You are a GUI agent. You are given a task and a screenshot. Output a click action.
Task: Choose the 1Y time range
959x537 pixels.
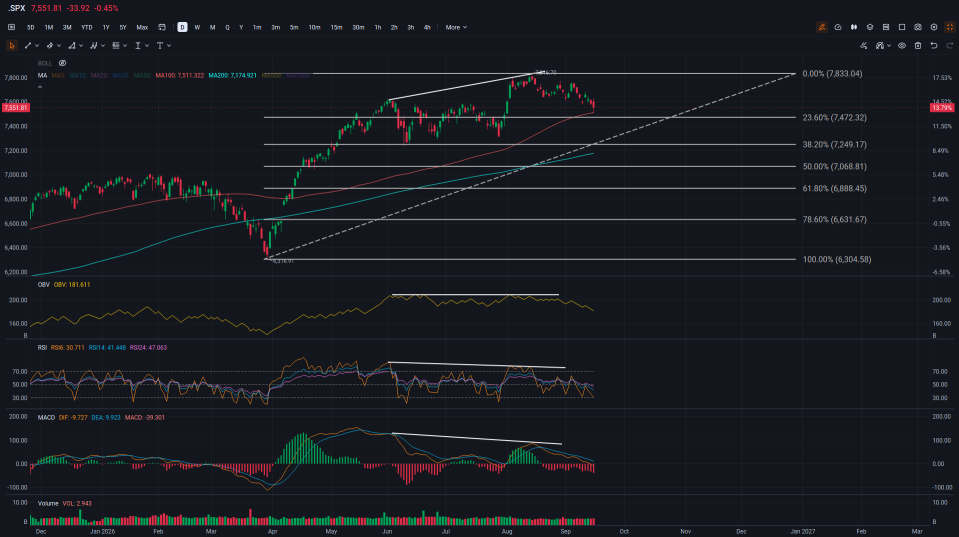106,28
